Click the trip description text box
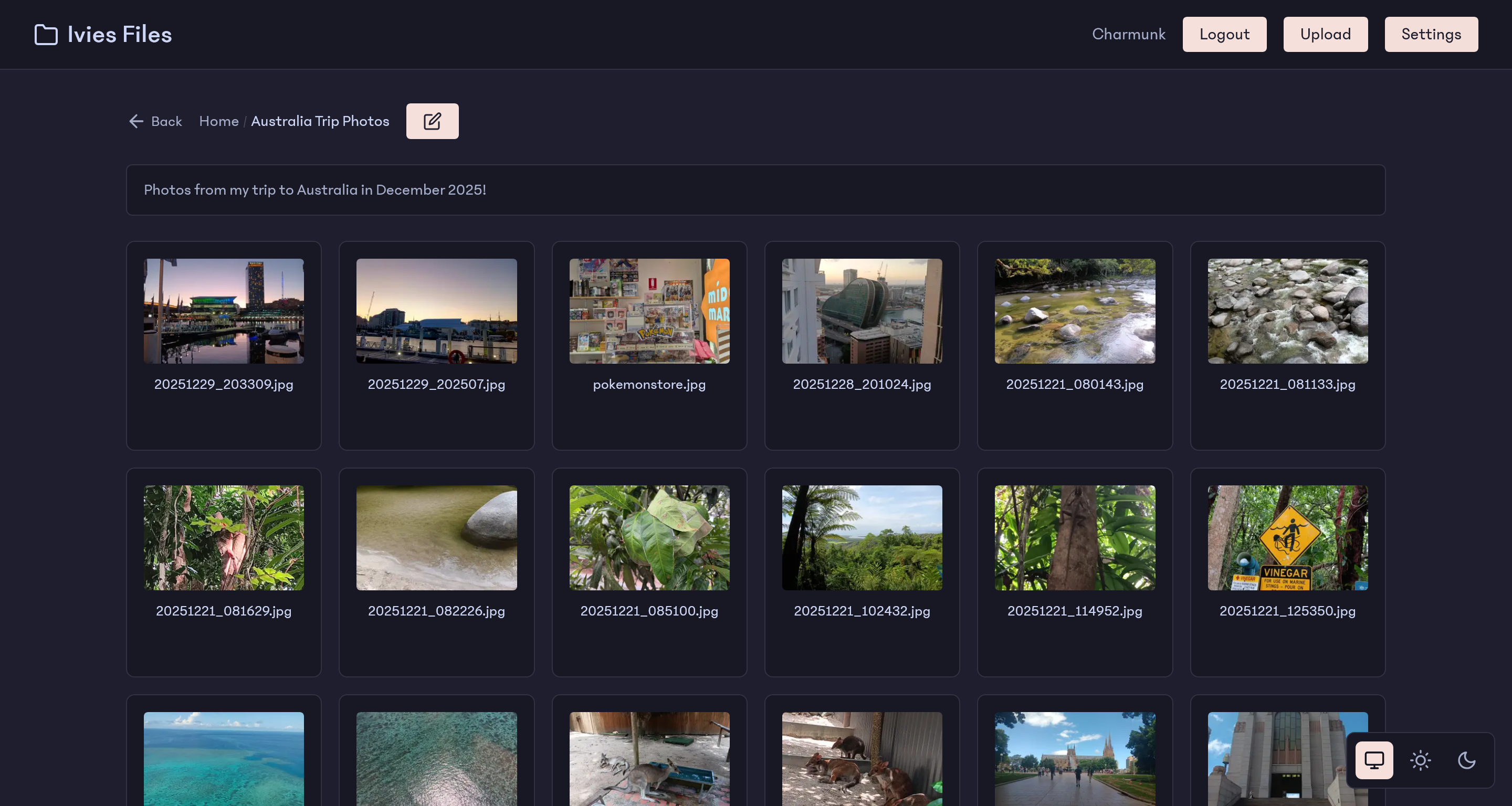 coord(756,189)
